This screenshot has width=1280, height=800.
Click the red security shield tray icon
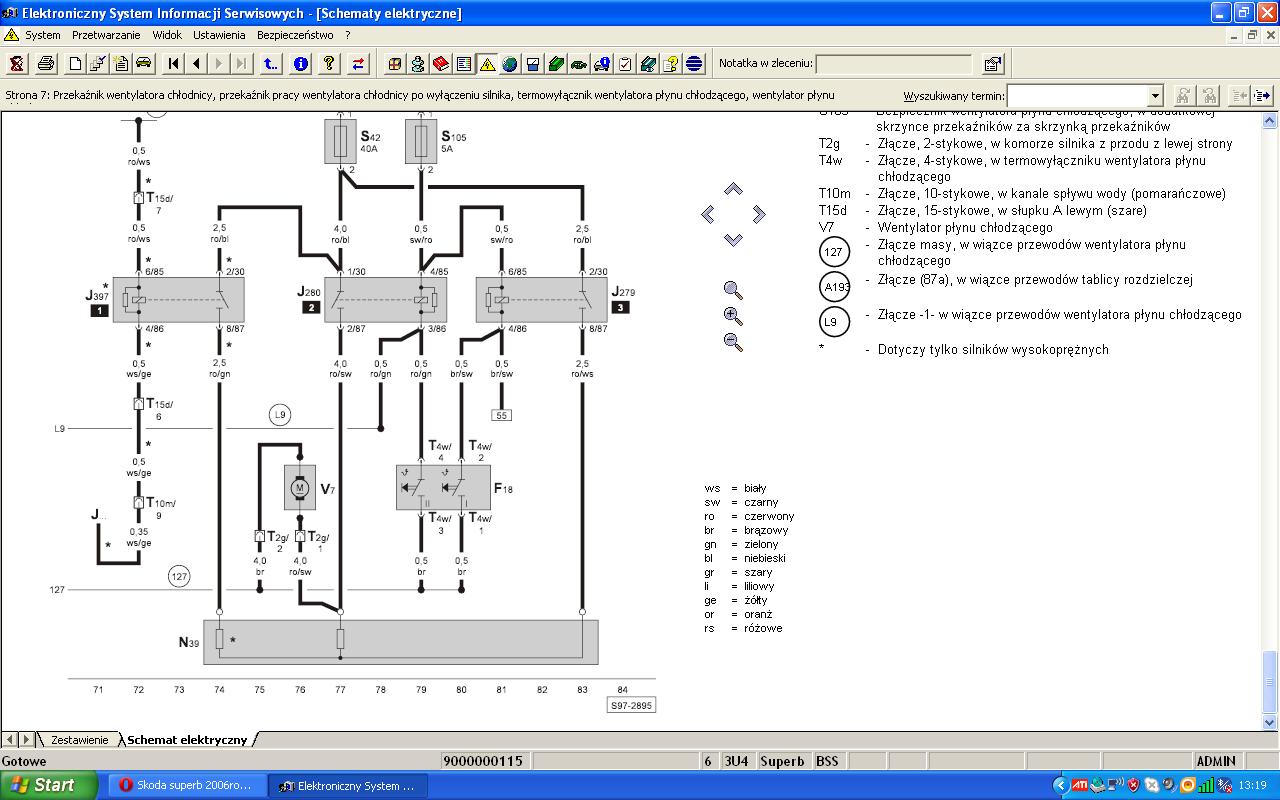pos(1133,785)
